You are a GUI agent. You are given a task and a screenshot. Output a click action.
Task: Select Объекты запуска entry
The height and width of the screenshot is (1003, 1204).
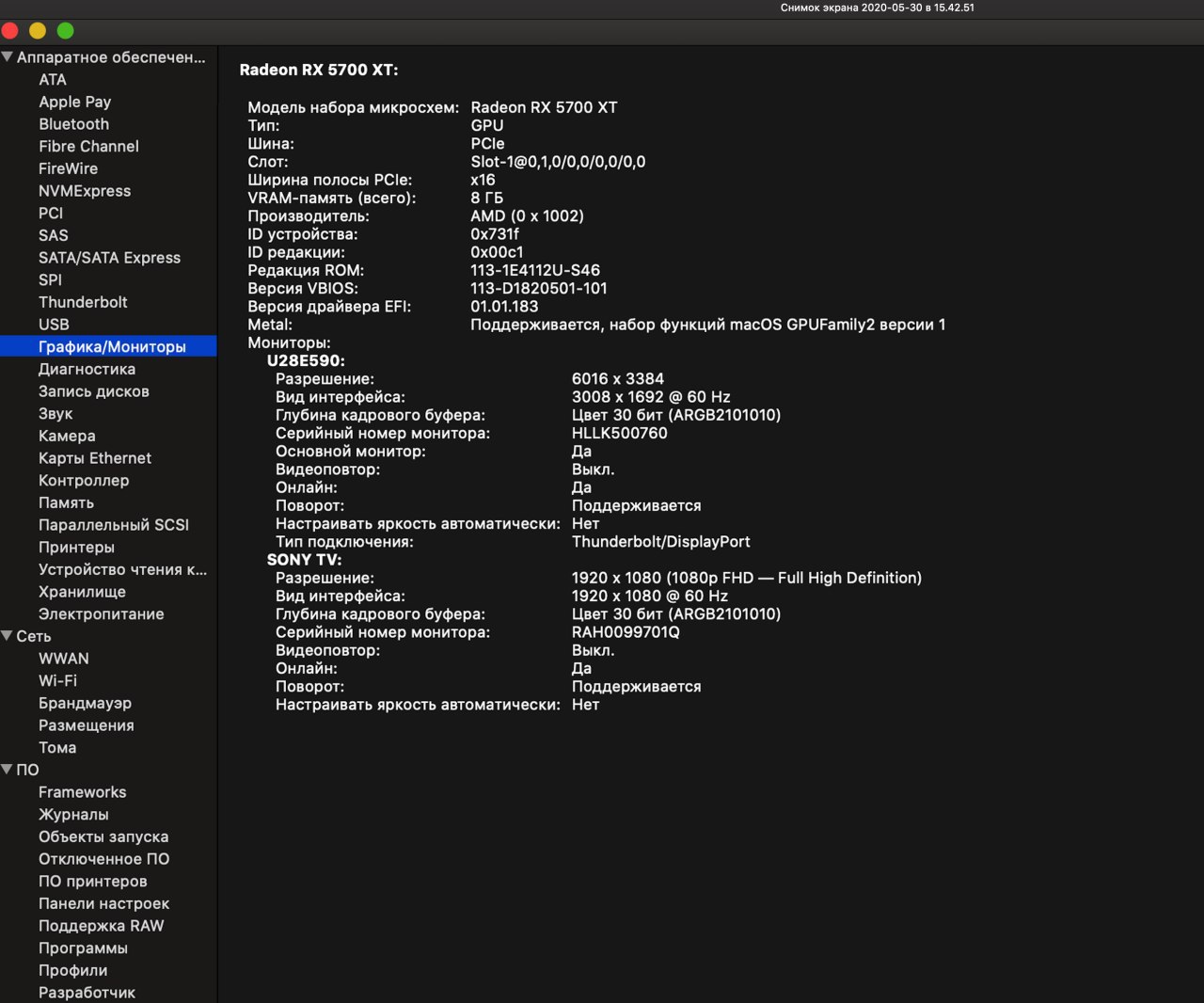103,837
